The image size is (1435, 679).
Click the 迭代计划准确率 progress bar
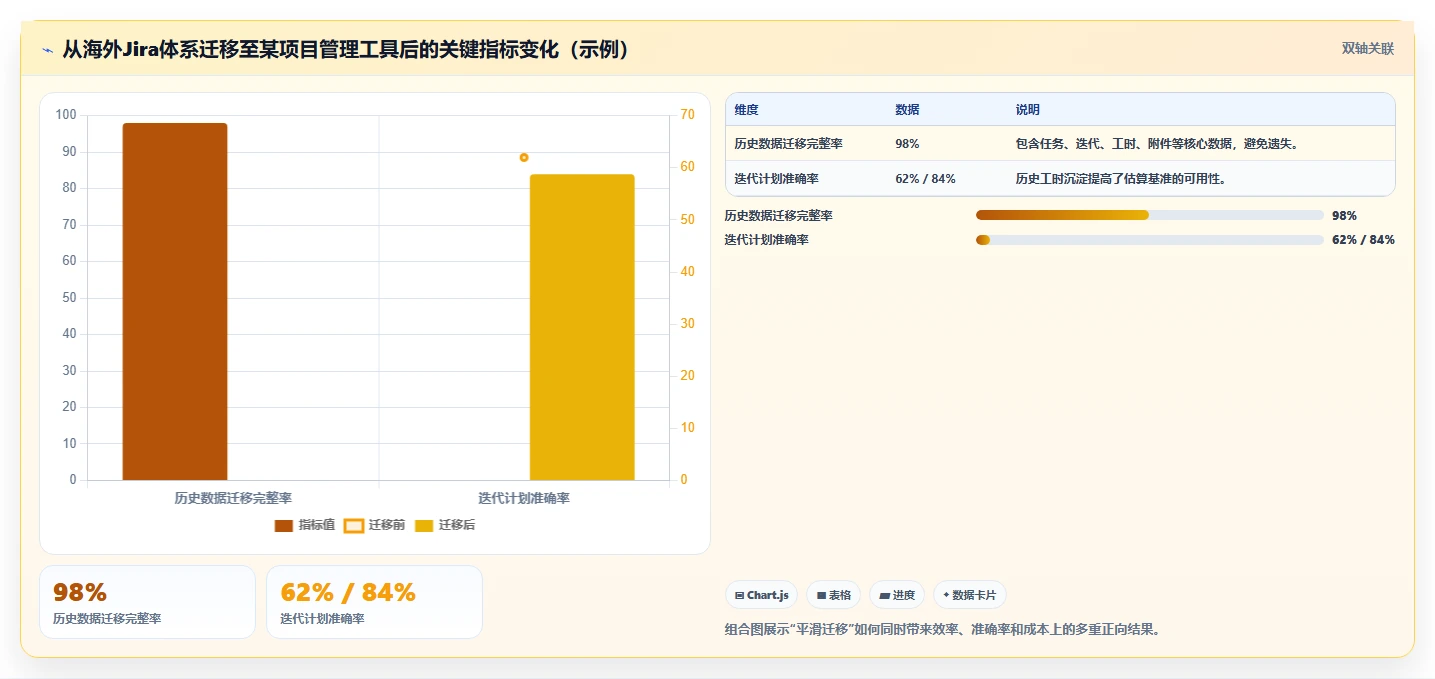coord(1149,240)
